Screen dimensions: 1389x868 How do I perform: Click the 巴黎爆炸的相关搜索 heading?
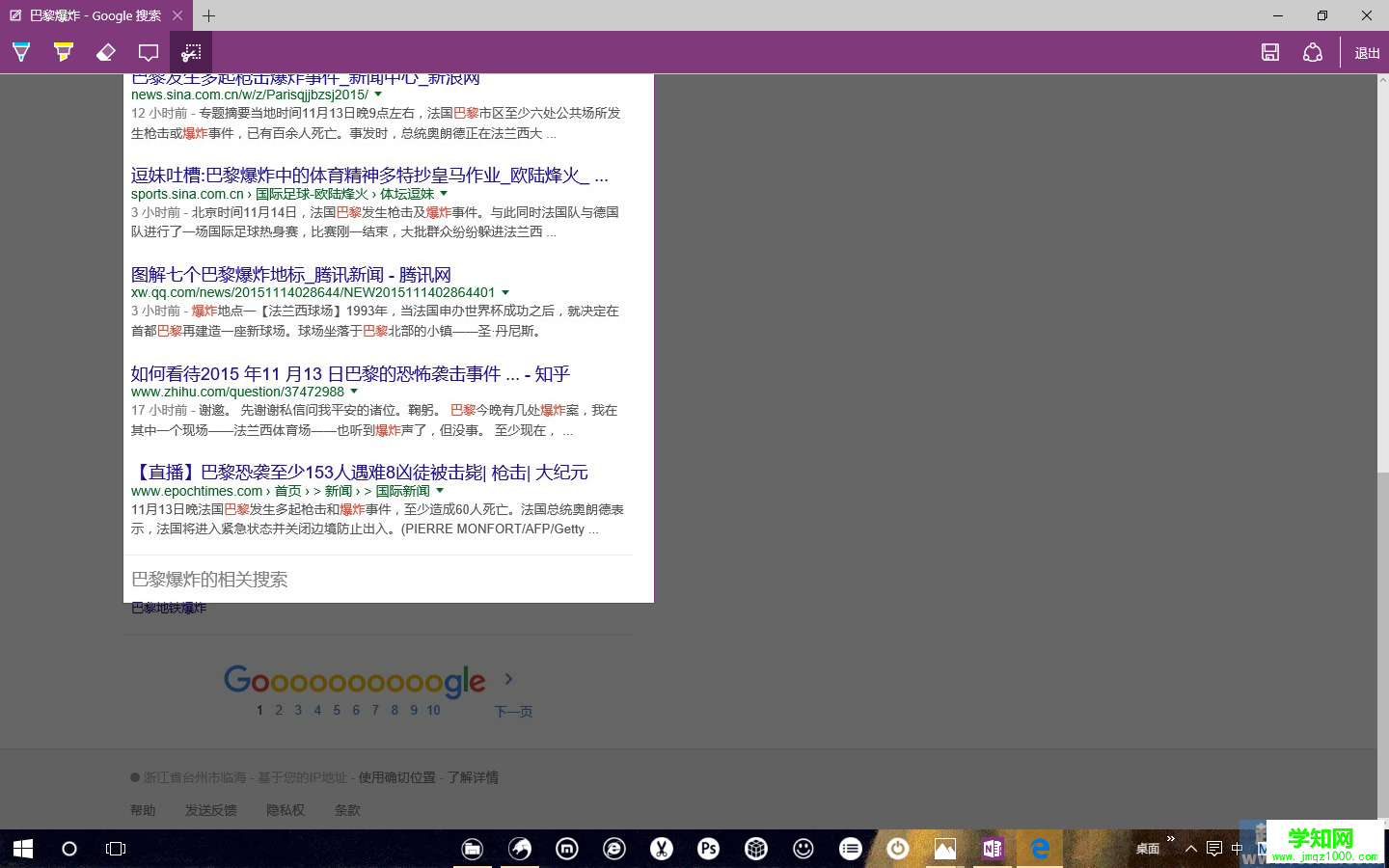tap(209, 580)
